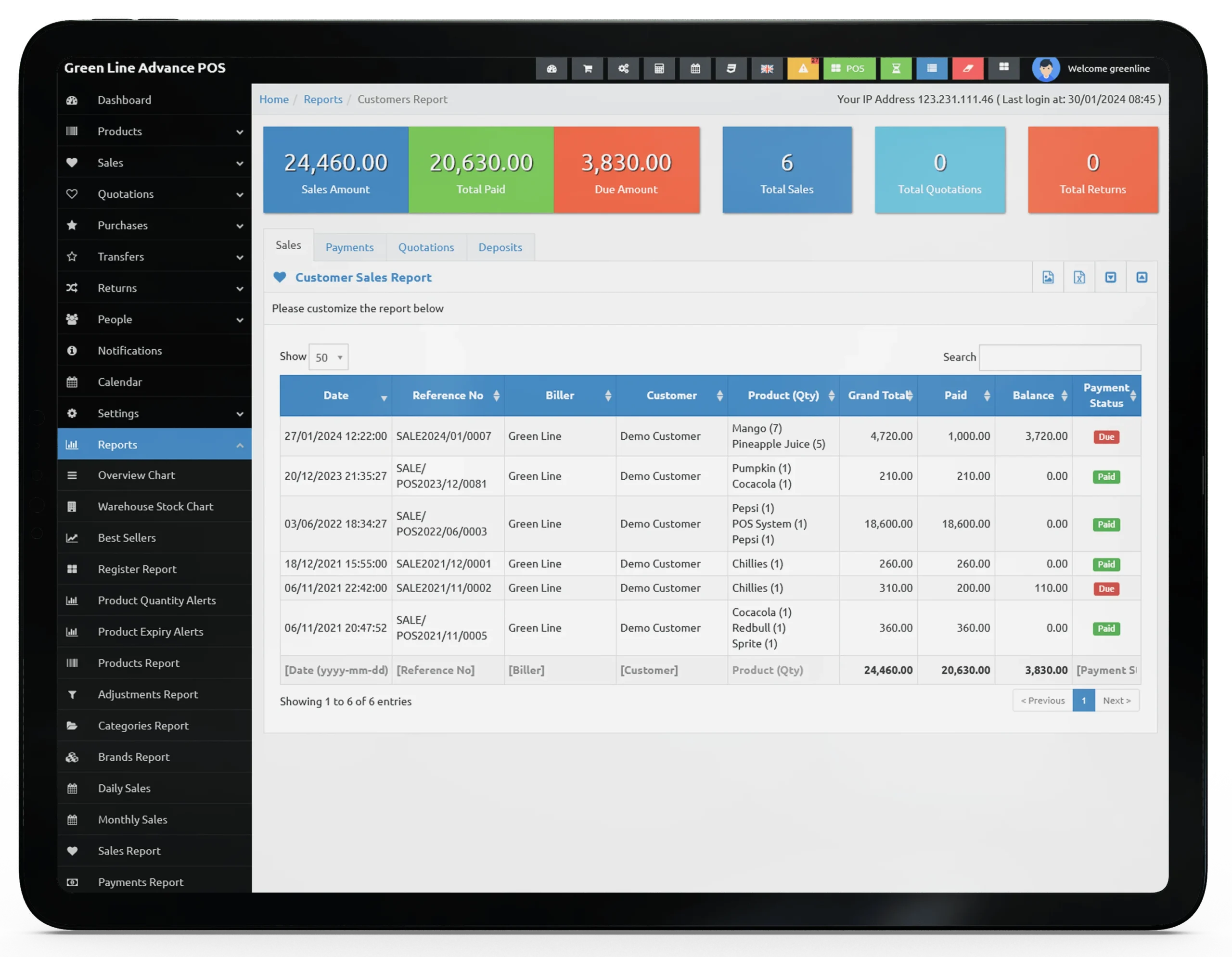The width and height of the screenshot is (1232, 957).
Task: Collapse the Reports sidebar section
Action: point(154,445)
